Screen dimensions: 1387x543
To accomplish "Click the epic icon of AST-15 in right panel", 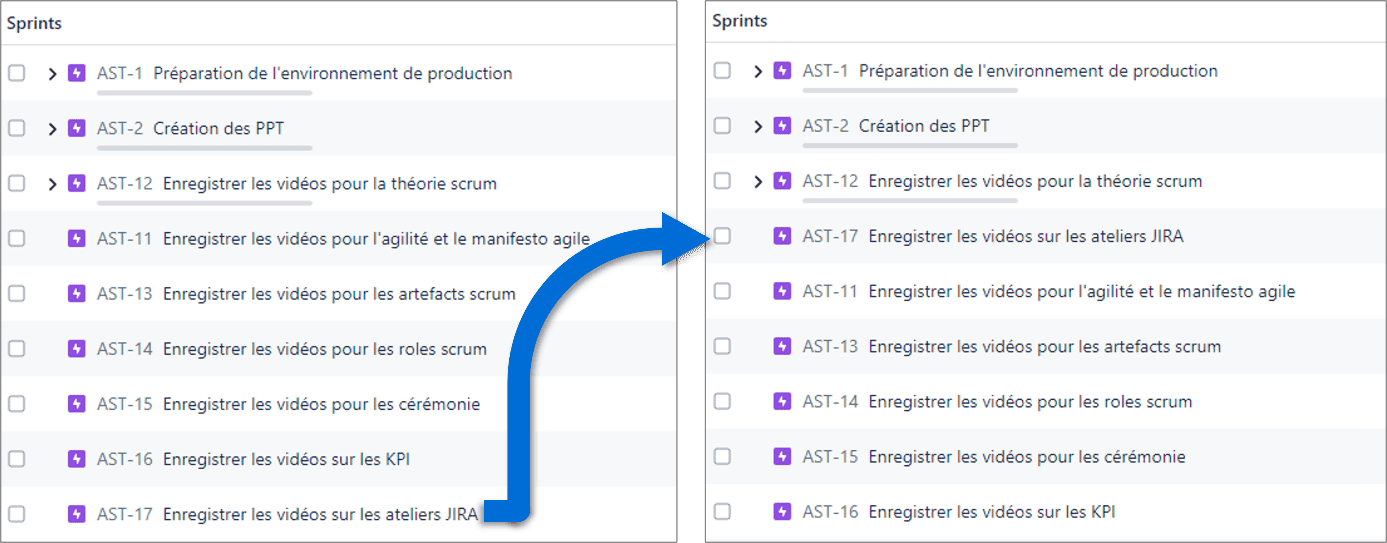I will (x=783, y=457).
